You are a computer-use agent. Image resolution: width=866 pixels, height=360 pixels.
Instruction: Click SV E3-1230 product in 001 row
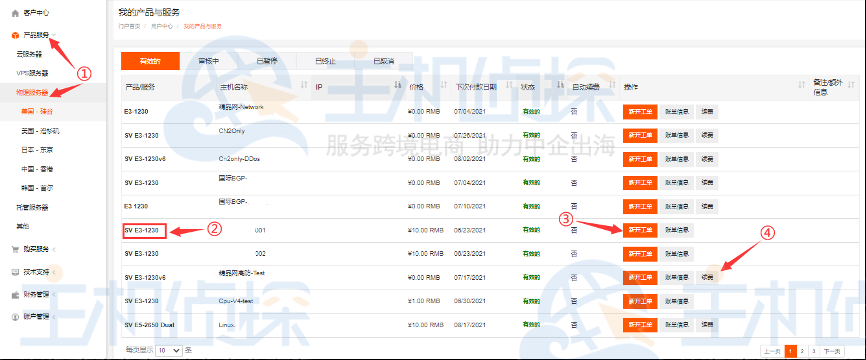click(142, 230)
